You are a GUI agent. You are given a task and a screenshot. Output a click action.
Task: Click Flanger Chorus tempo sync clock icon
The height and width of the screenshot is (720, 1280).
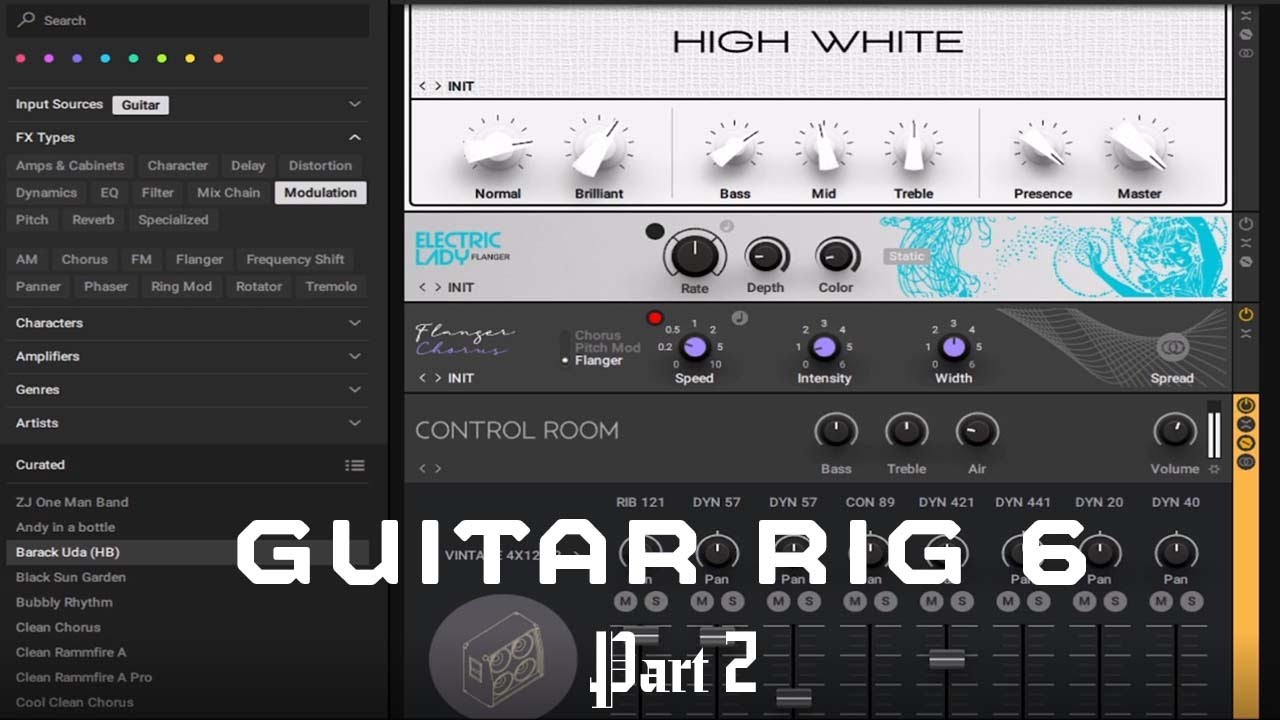click(x=739, y=318)
